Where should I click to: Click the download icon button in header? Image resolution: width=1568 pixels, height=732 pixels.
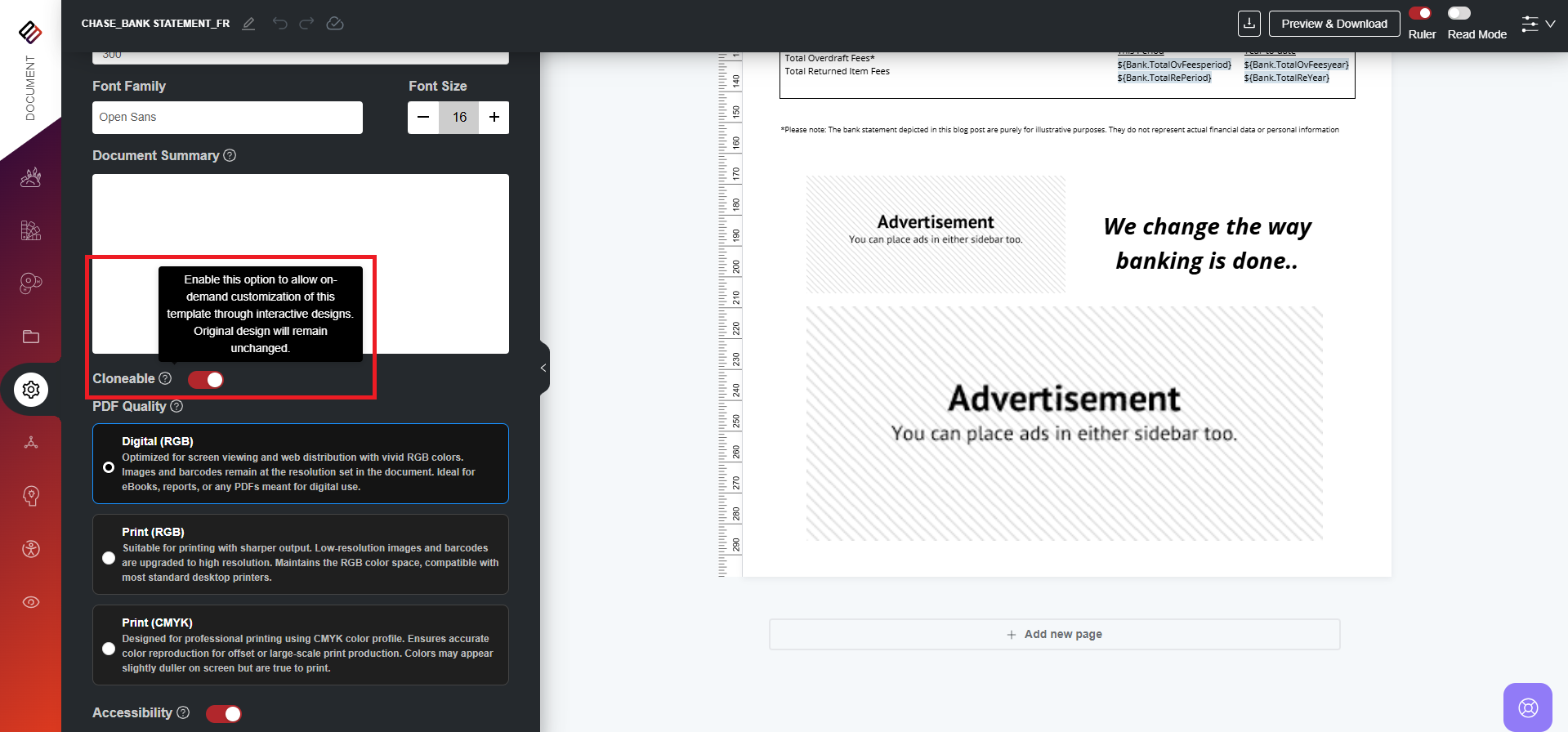click(1249, 24)
